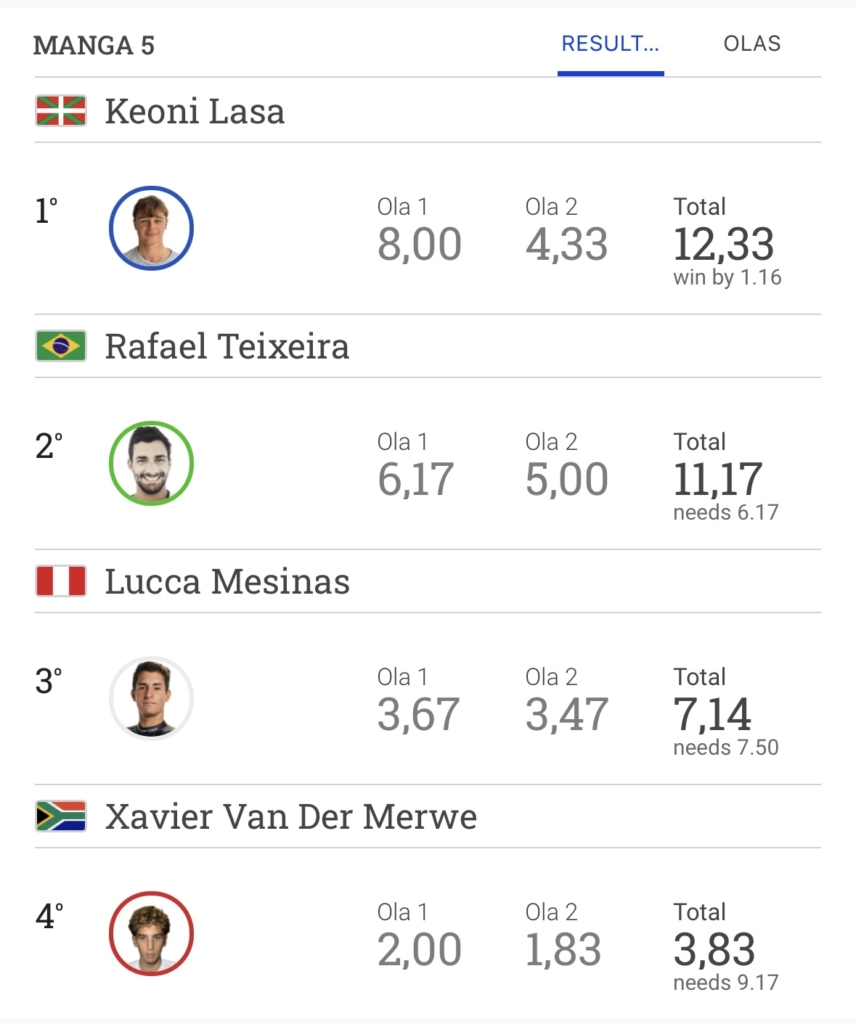
Task: Click the Brazil flag icon
Action: coord(61,346)
